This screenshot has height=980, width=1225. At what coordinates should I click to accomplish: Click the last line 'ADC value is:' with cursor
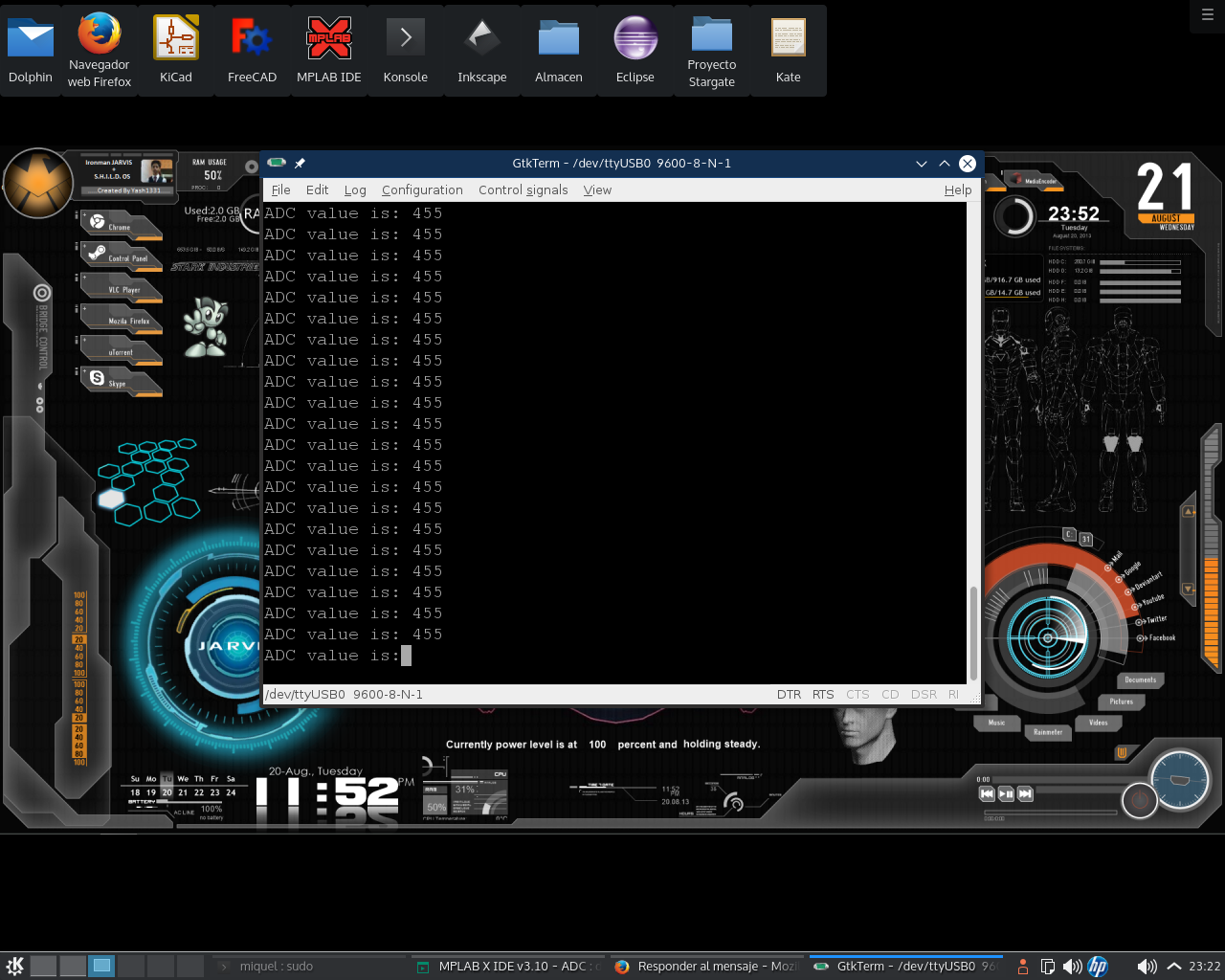click(x=338, y=656)
